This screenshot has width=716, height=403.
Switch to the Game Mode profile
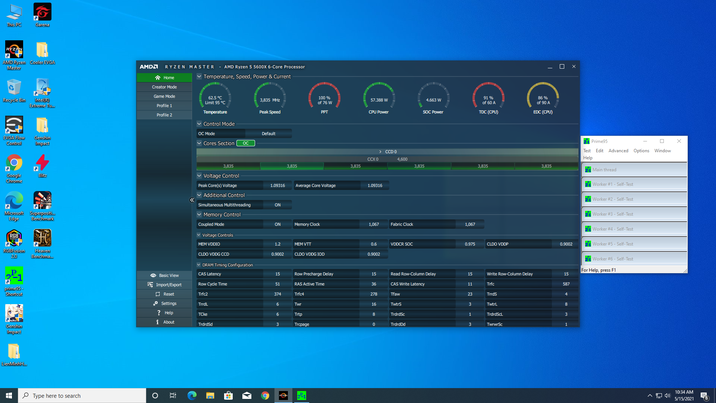coord(164,96)
